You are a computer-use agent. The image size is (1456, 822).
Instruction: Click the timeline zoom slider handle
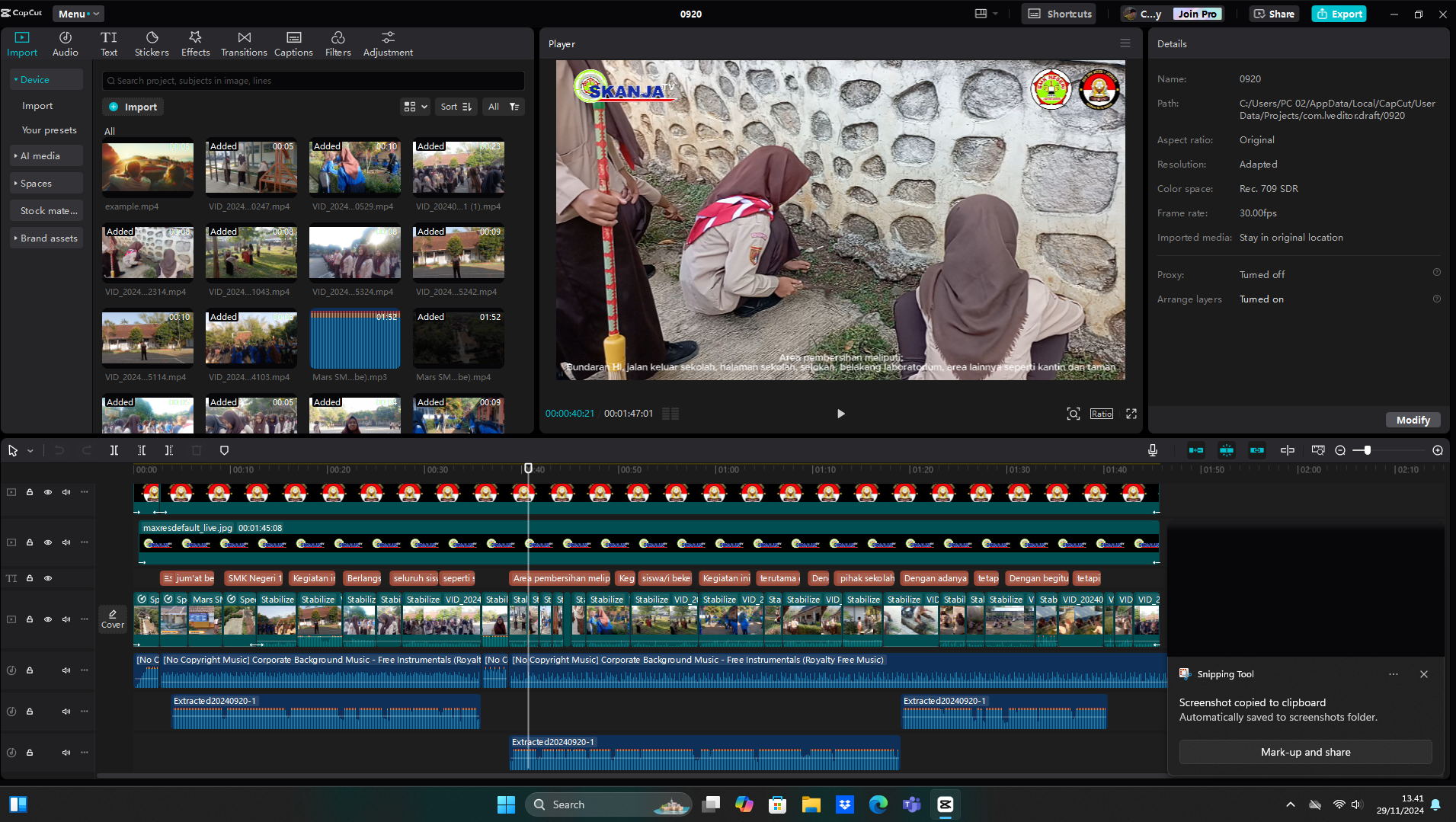tap(1368, 450)
